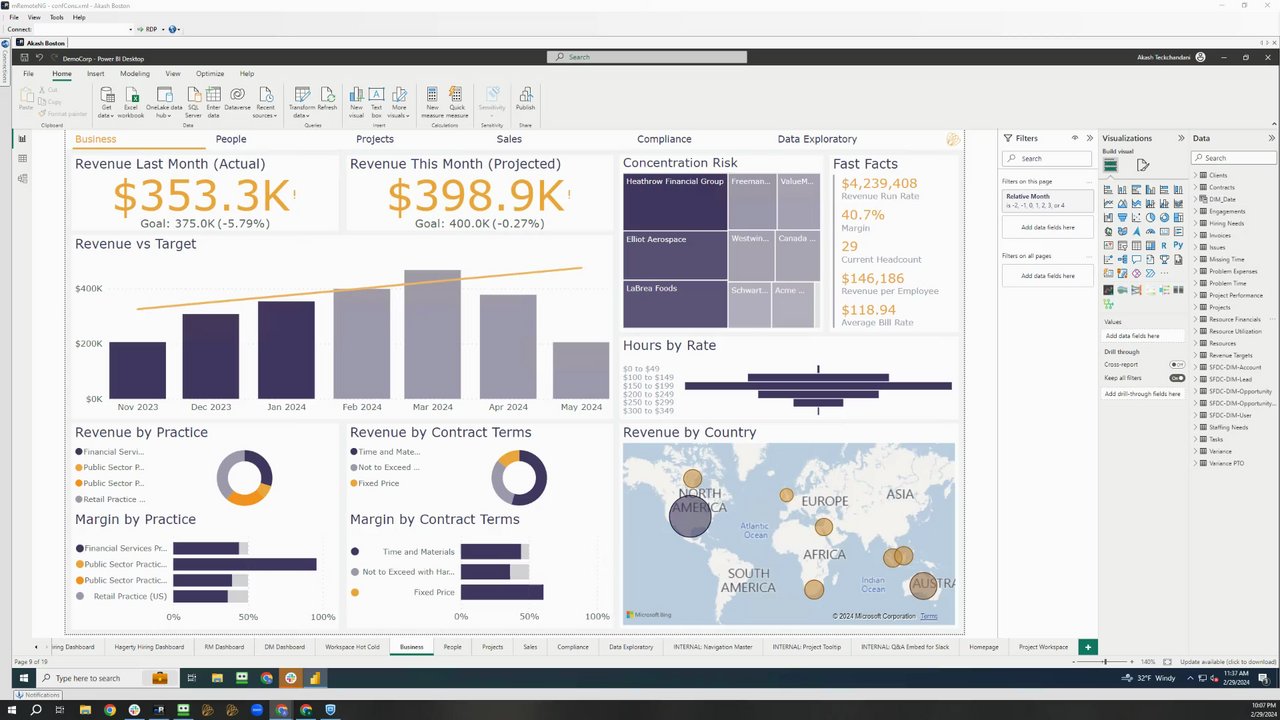Expand the Clients table
1280x720 pixels.
click(1195, 175)
